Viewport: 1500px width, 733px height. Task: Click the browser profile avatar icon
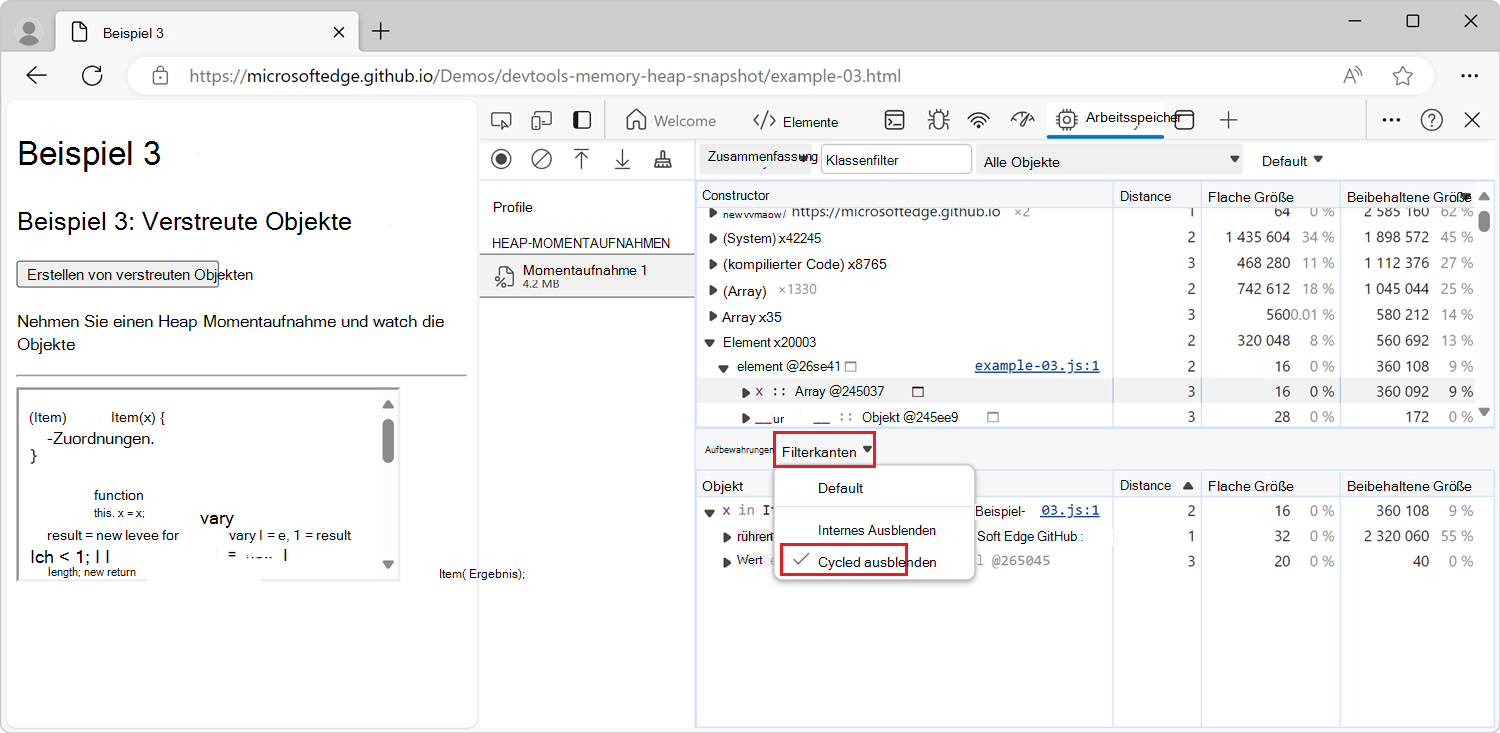(x=29, y=32)
